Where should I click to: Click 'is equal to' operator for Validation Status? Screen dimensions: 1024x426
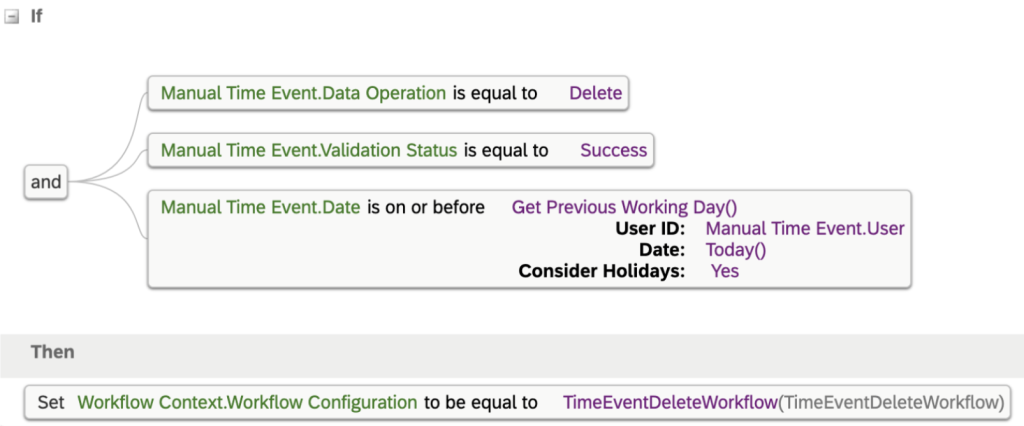tap(506, 151)
